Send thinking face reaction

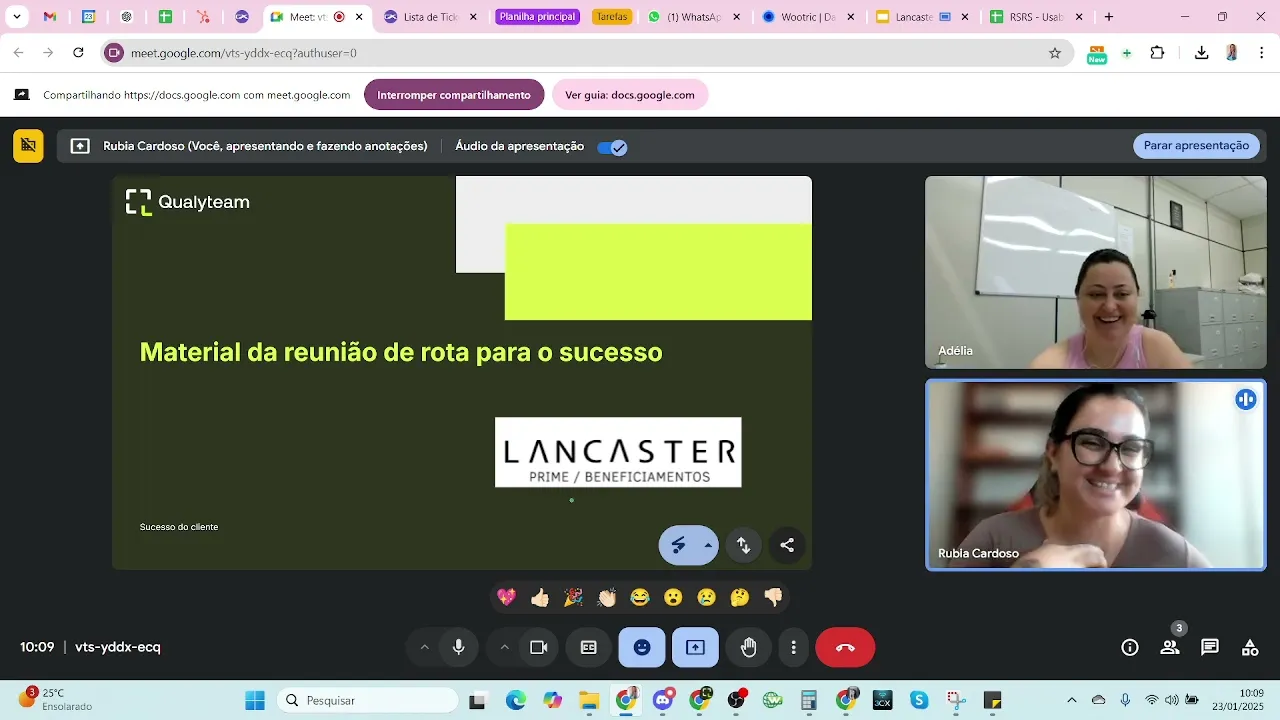[x=740, y=597]
